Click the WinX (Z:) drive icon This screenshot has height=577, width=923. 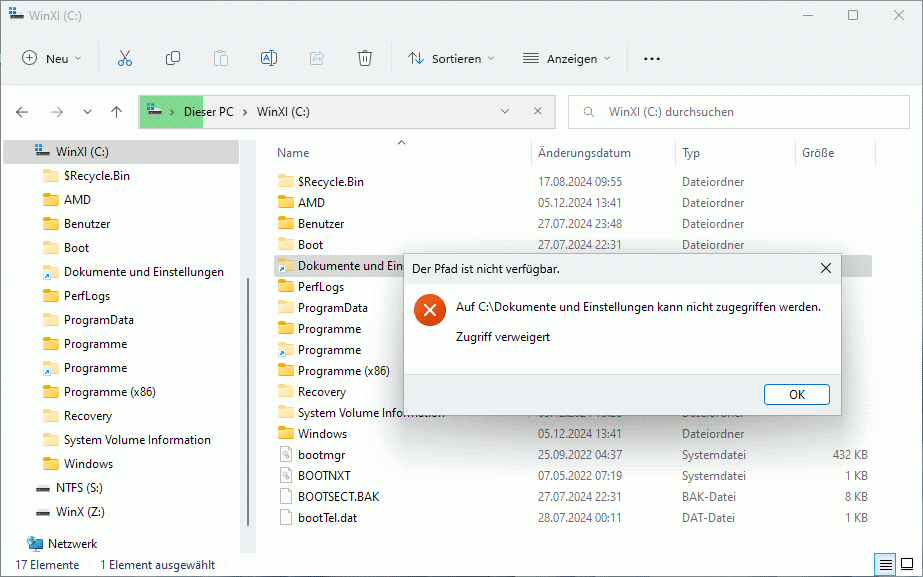tap(43, 512)
